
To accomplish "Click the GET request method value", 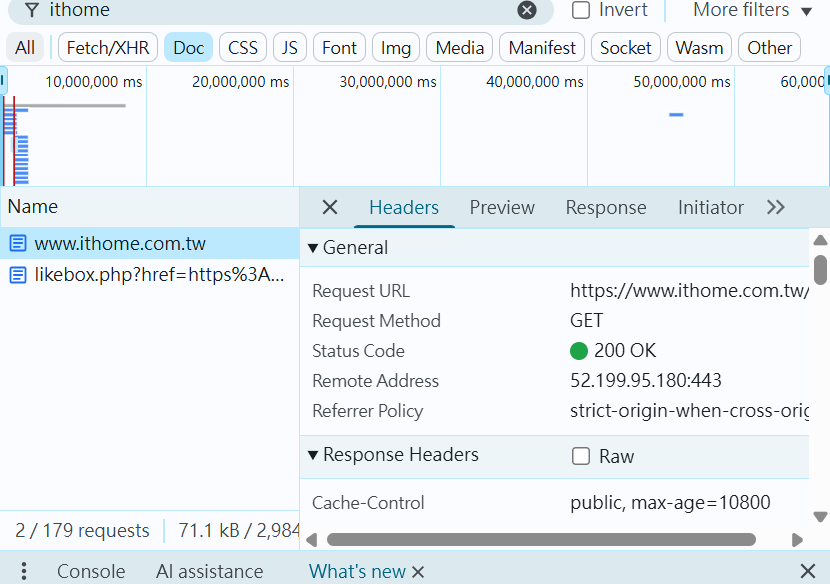I will click(587, 321).
